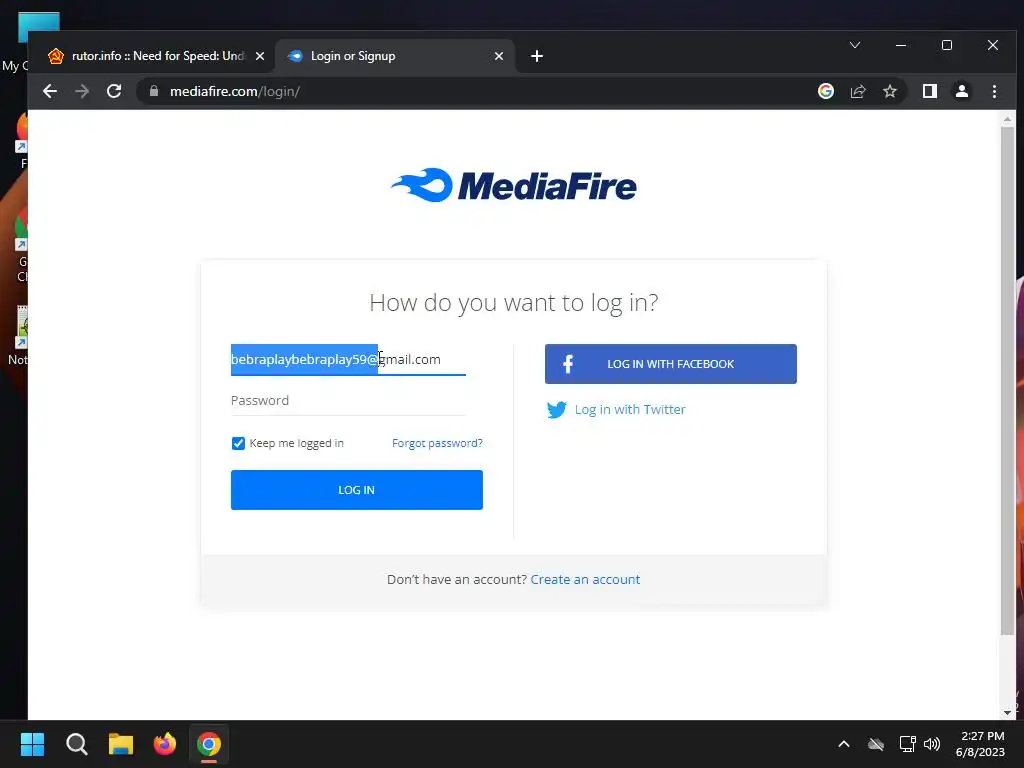Open the Chrome profile icon
Image resolution: width=1024 pixels, height=768 pixels.
[x=961, y=91]
